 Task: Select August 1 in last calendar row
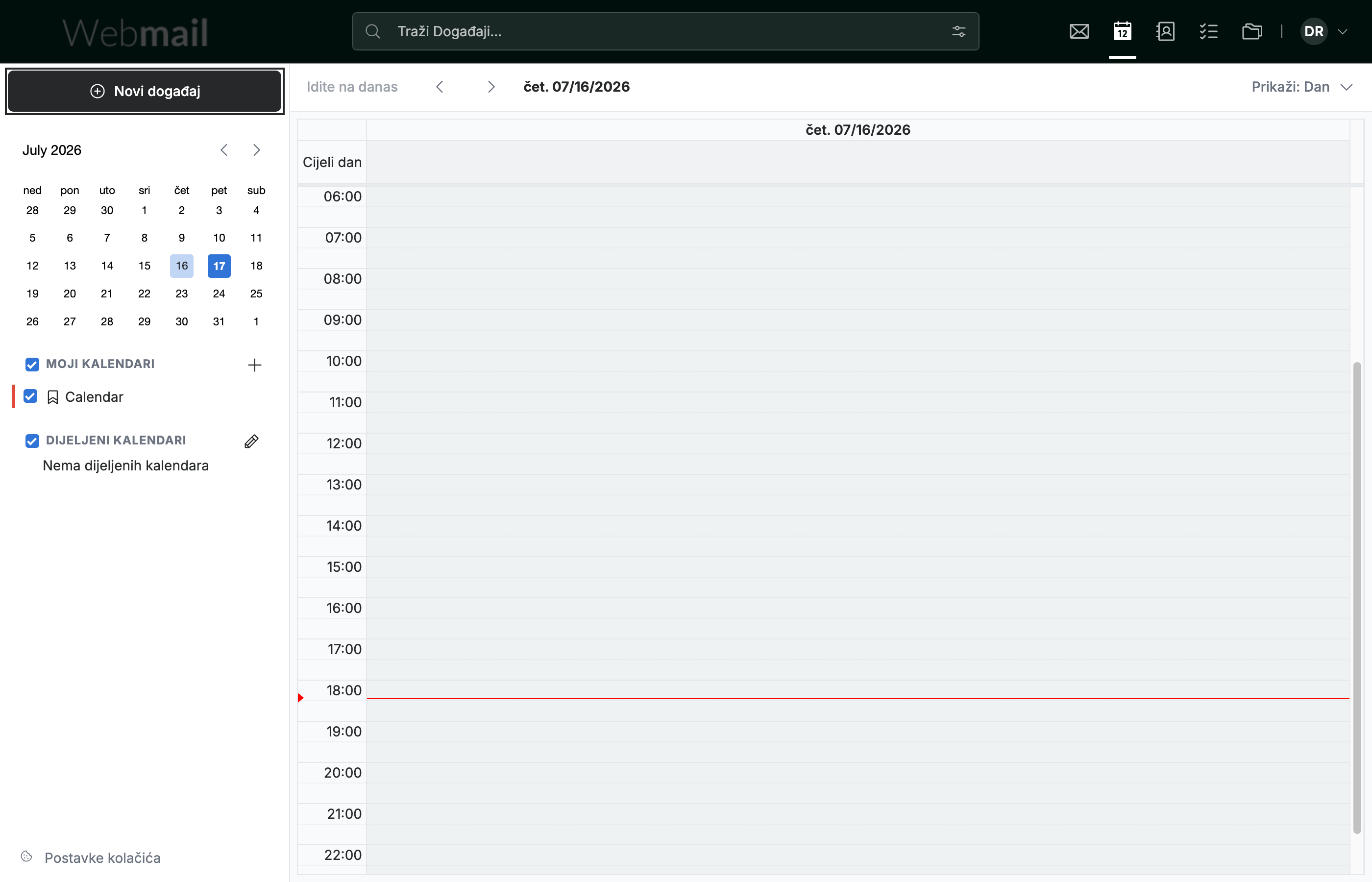coord(257,322)
